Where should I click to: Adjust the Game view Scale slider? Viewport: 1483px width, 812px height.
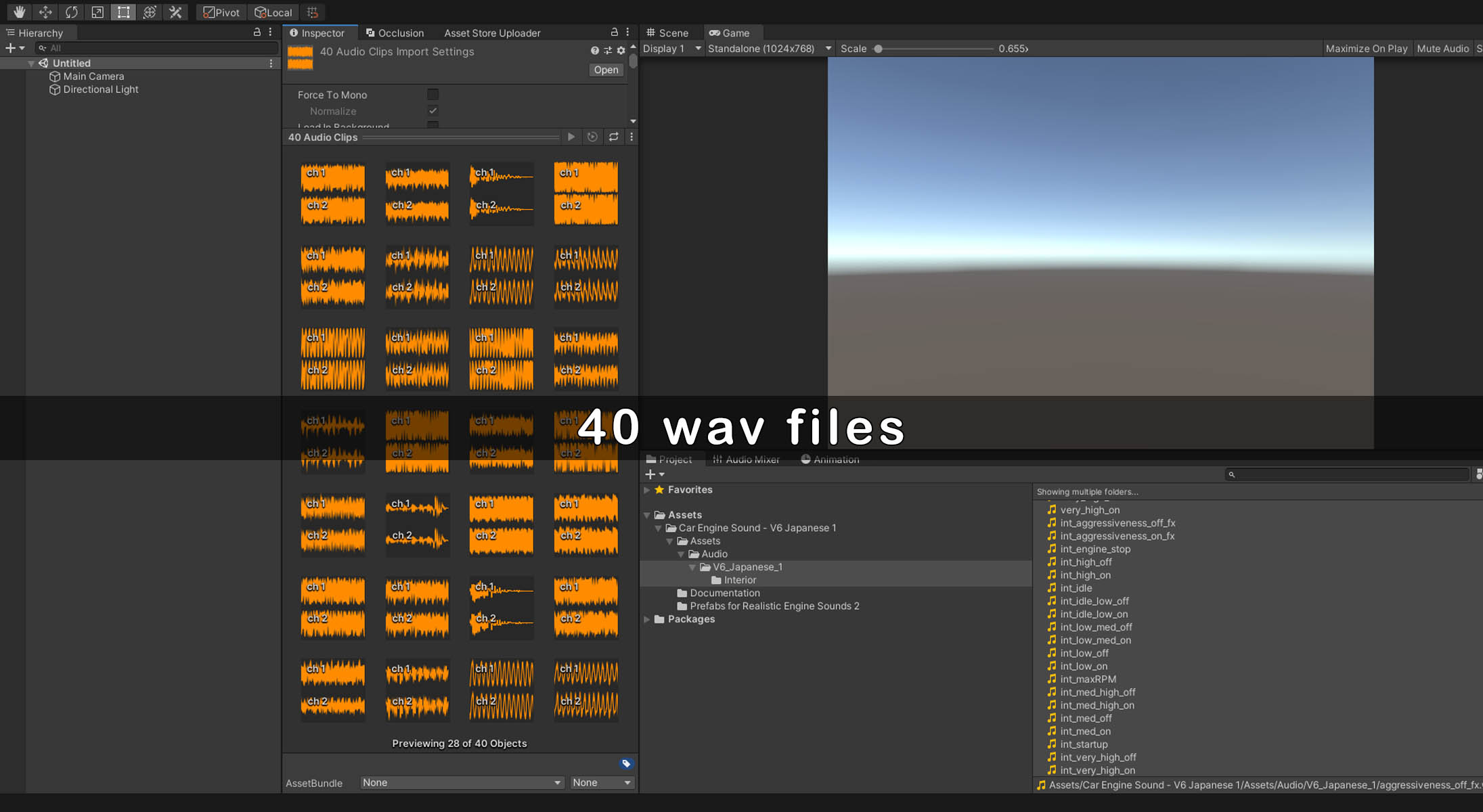878,49
